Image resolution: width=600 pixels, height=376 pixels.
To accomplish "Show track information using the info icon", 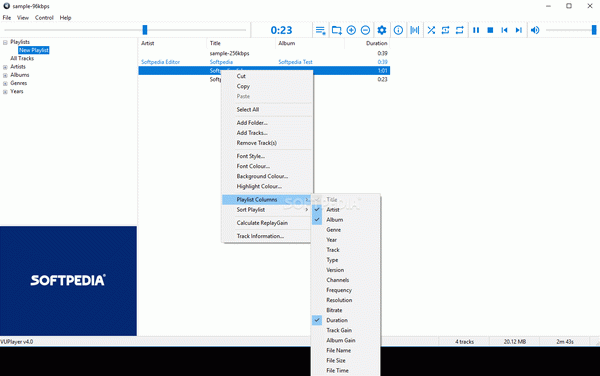I will coord(398,30).
